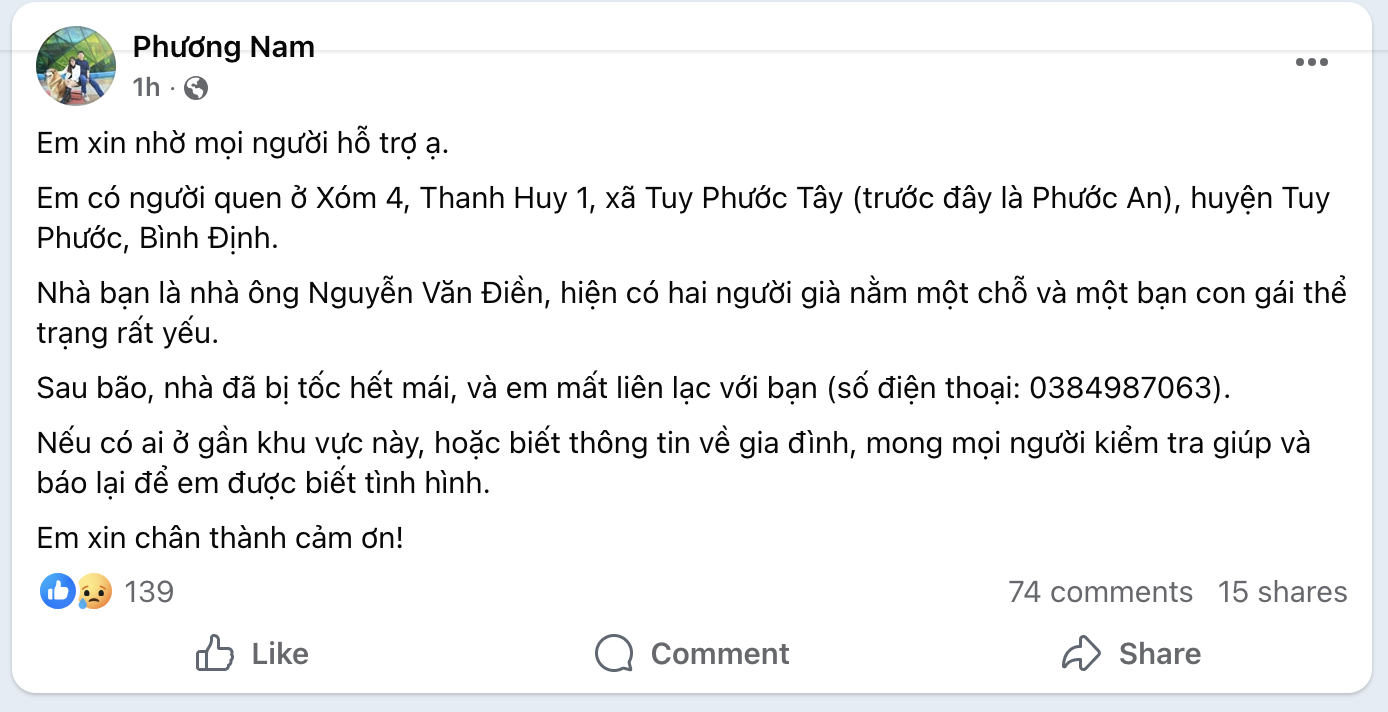Open the post timestamp showing 1h
This screenshot has width=1388, height=712.
[146, 87]
